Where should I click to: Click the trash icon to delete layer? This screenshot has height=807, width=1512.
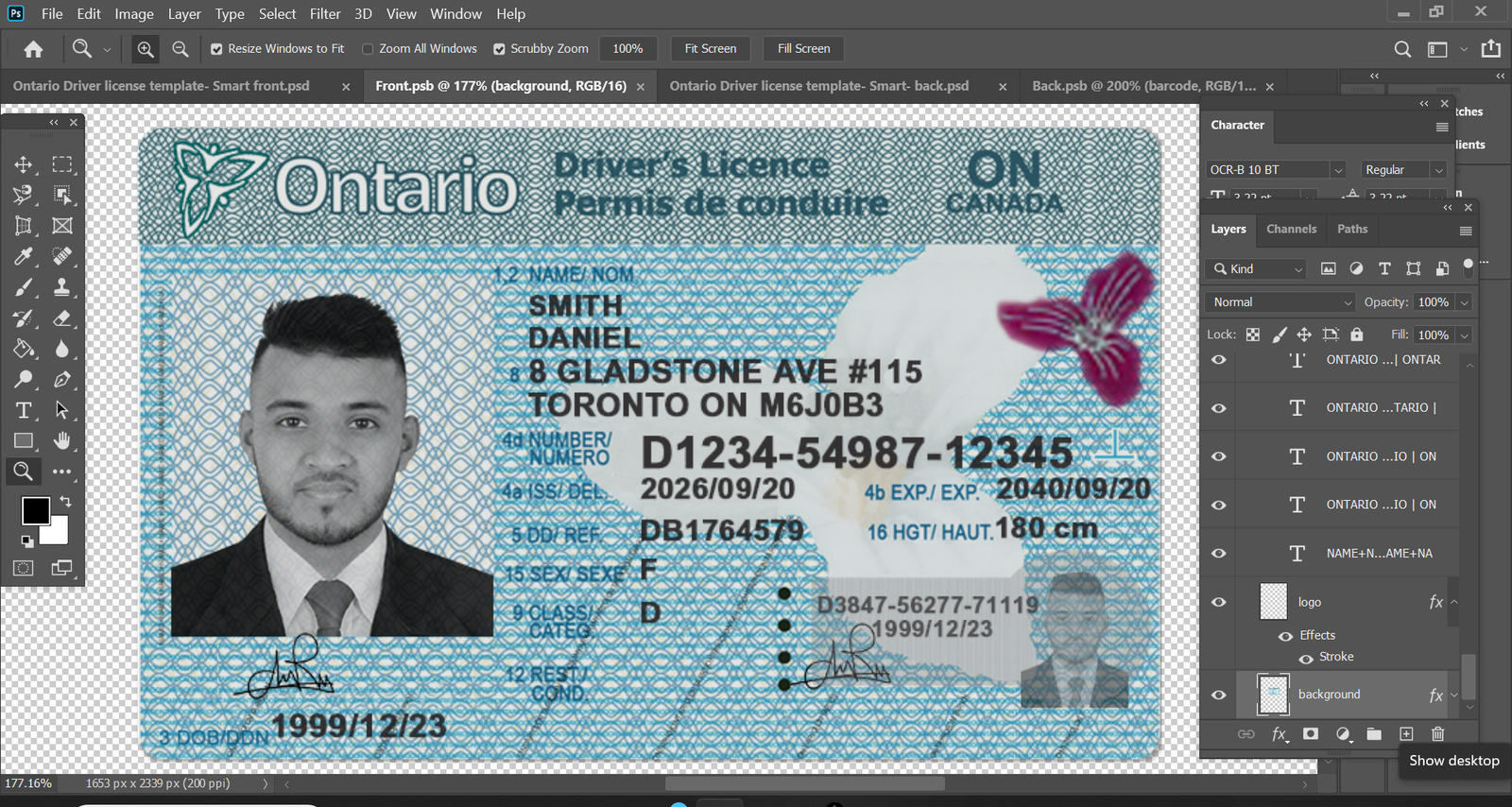tap(1437, 734)
